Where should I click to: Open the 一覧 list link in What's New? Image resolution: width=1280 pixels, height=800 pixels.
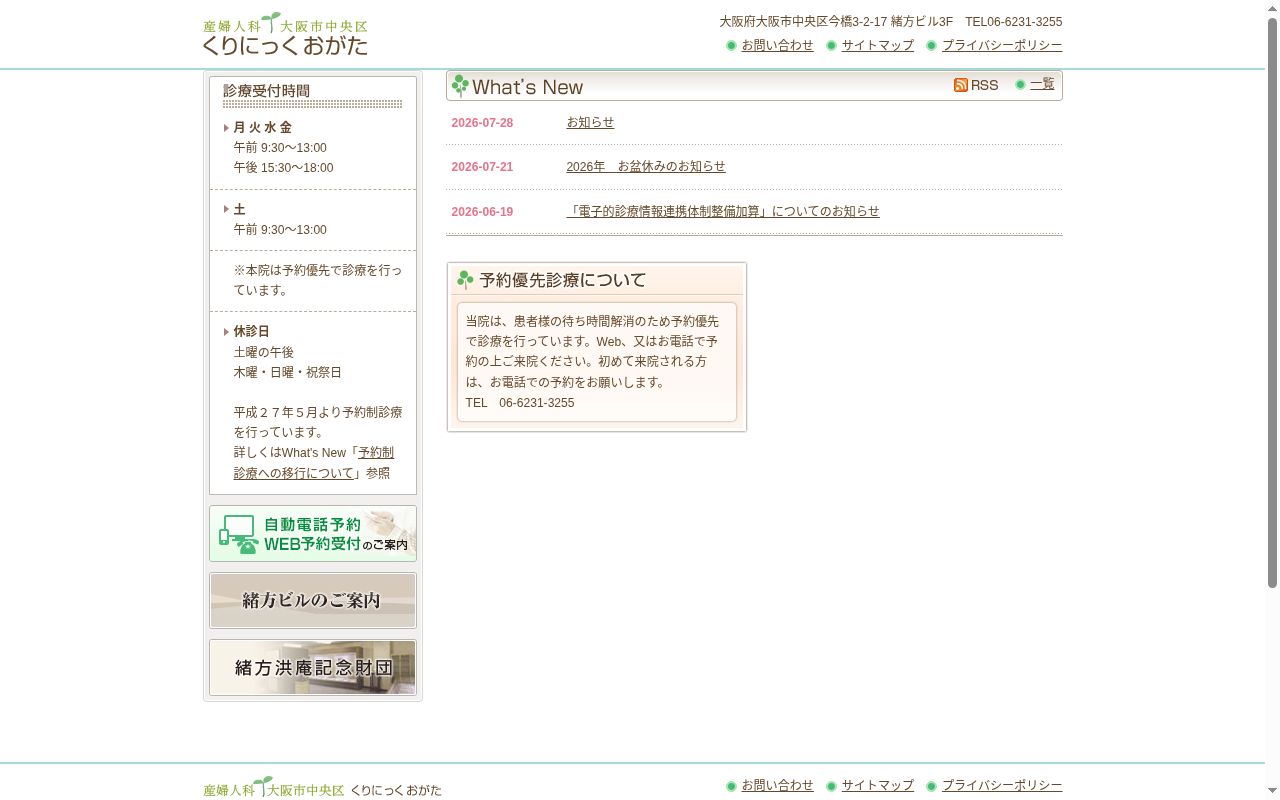pyautogui.click(x=1042, y=84)
